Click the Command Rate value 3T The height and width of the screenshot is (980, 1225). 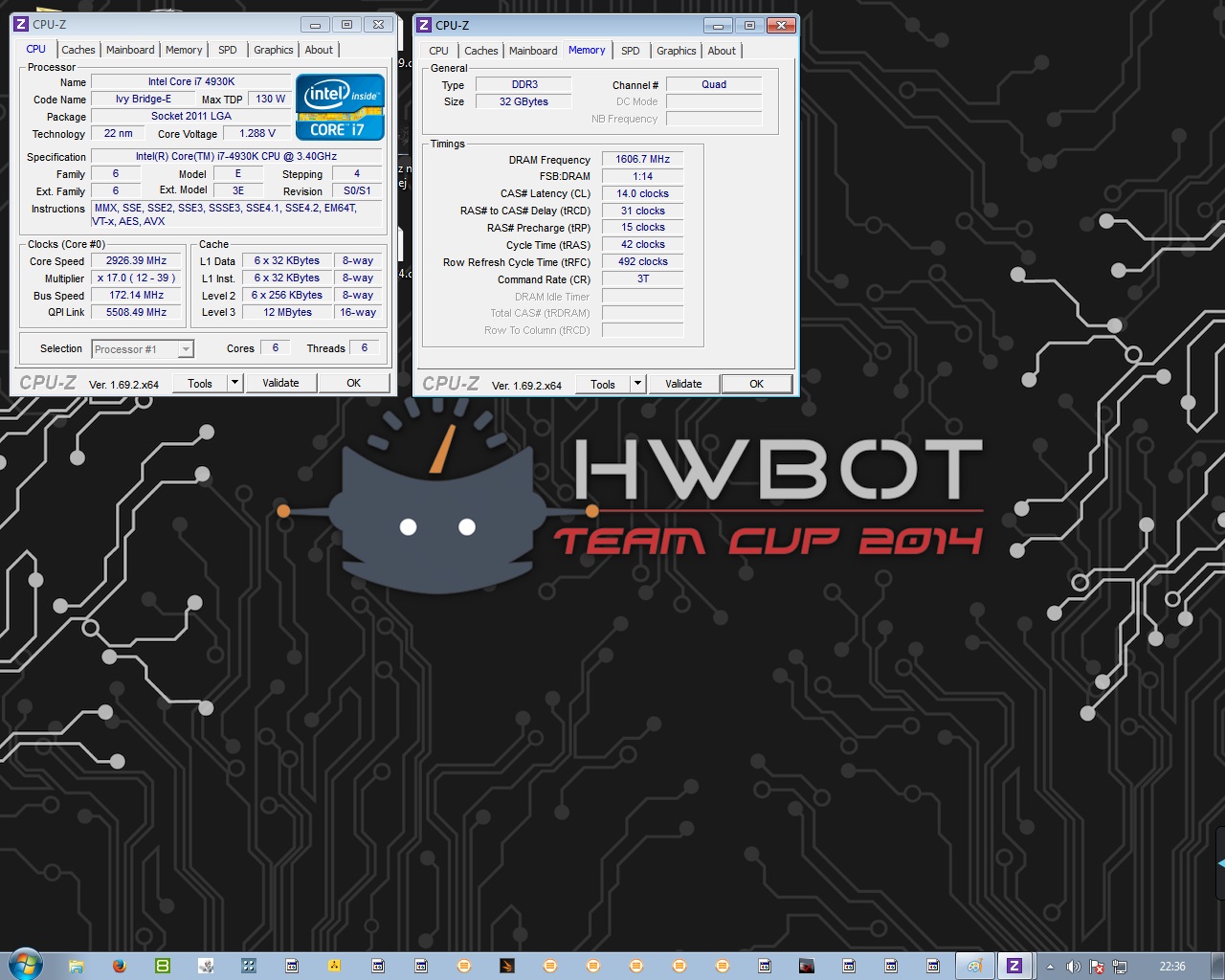click(x=642, y=279)
